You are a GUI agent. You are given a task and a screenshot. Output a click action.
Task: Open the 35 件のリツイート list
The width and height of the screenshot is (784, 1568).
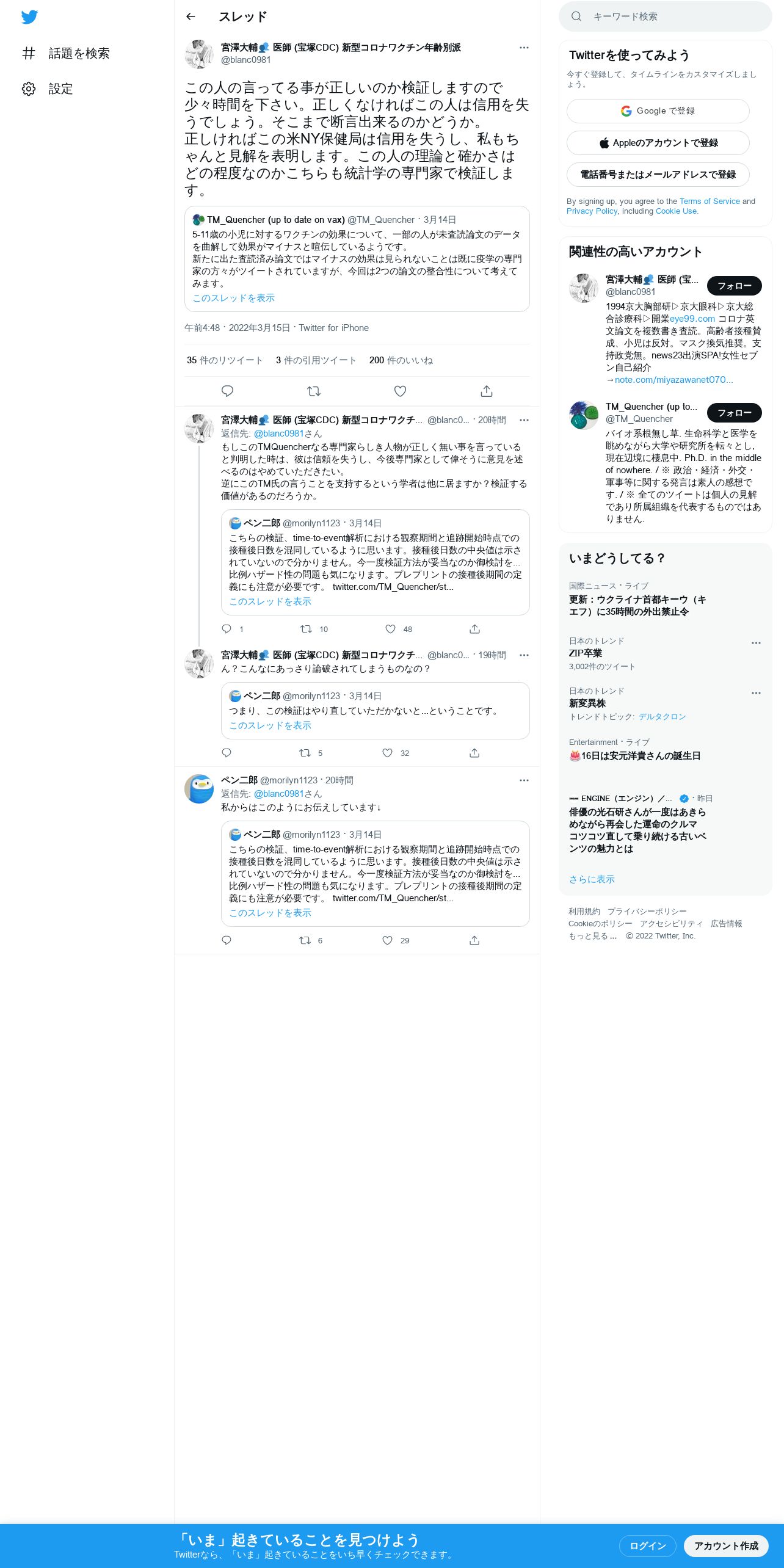coord(225,360)
